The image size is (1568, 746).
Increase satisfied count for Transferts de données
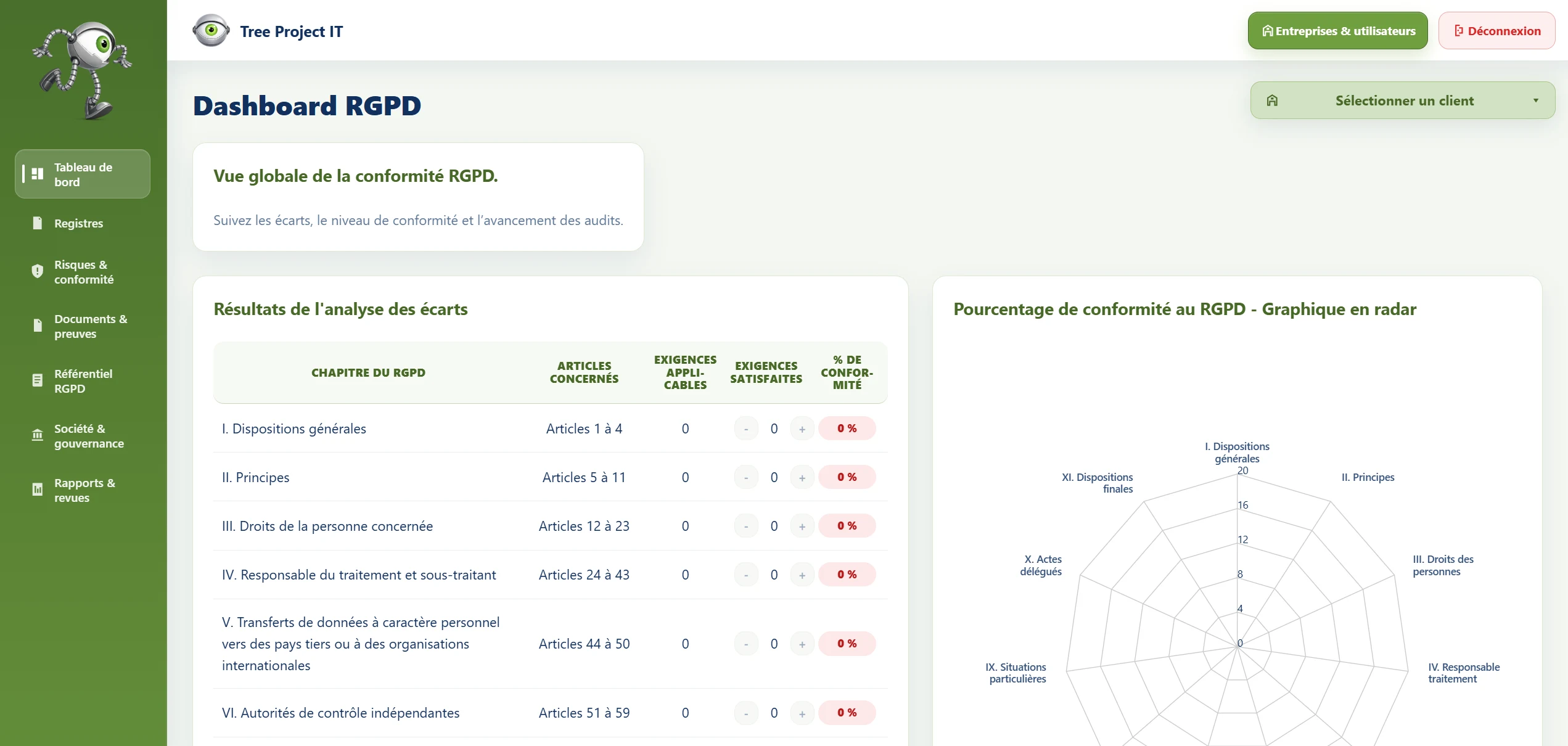tap(802, 644)
